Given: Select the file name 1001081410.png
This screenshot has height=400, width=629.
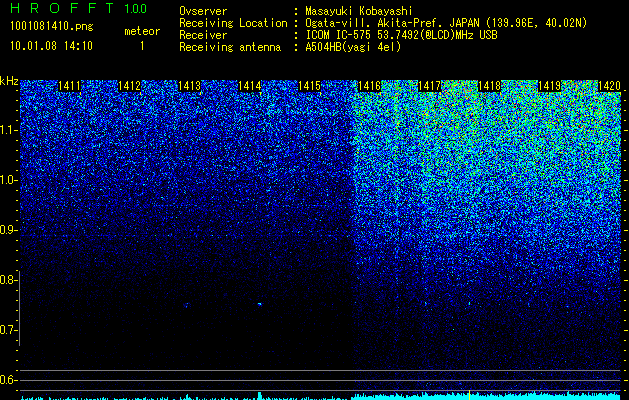Looking at the screenshot, I should (x=52, y=27).
